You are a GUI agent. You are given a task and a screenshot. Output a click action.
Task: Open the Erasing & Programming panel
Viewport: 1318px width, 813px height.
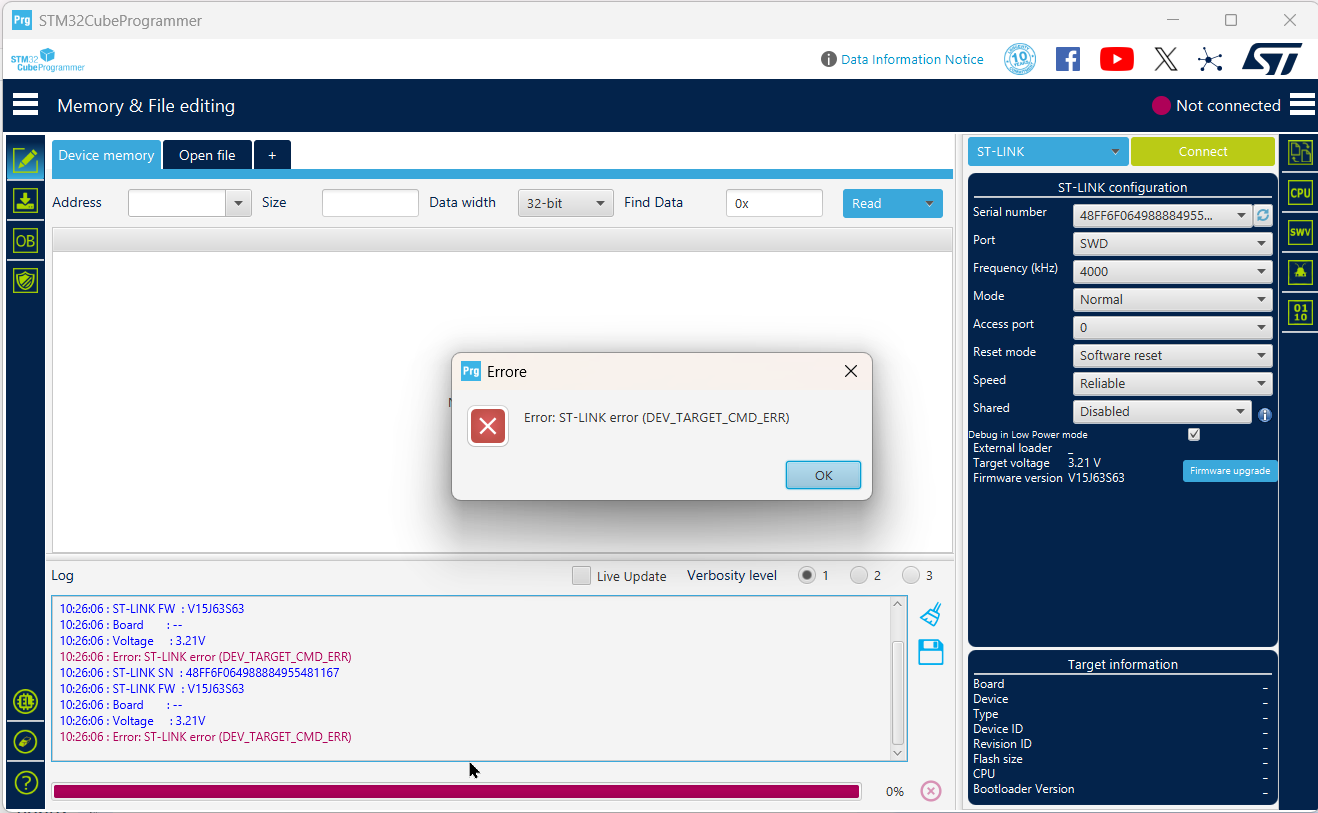(25, 200)
